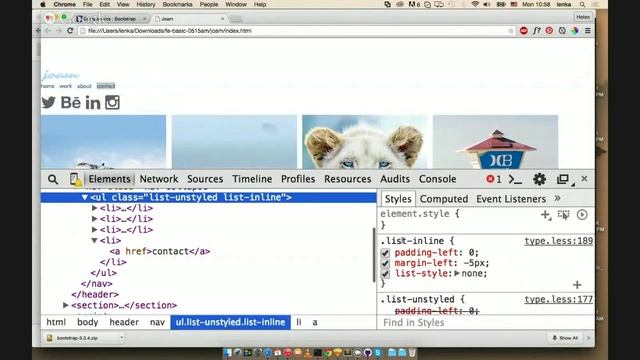Show the Event Listeners tab

pos(511,199)
